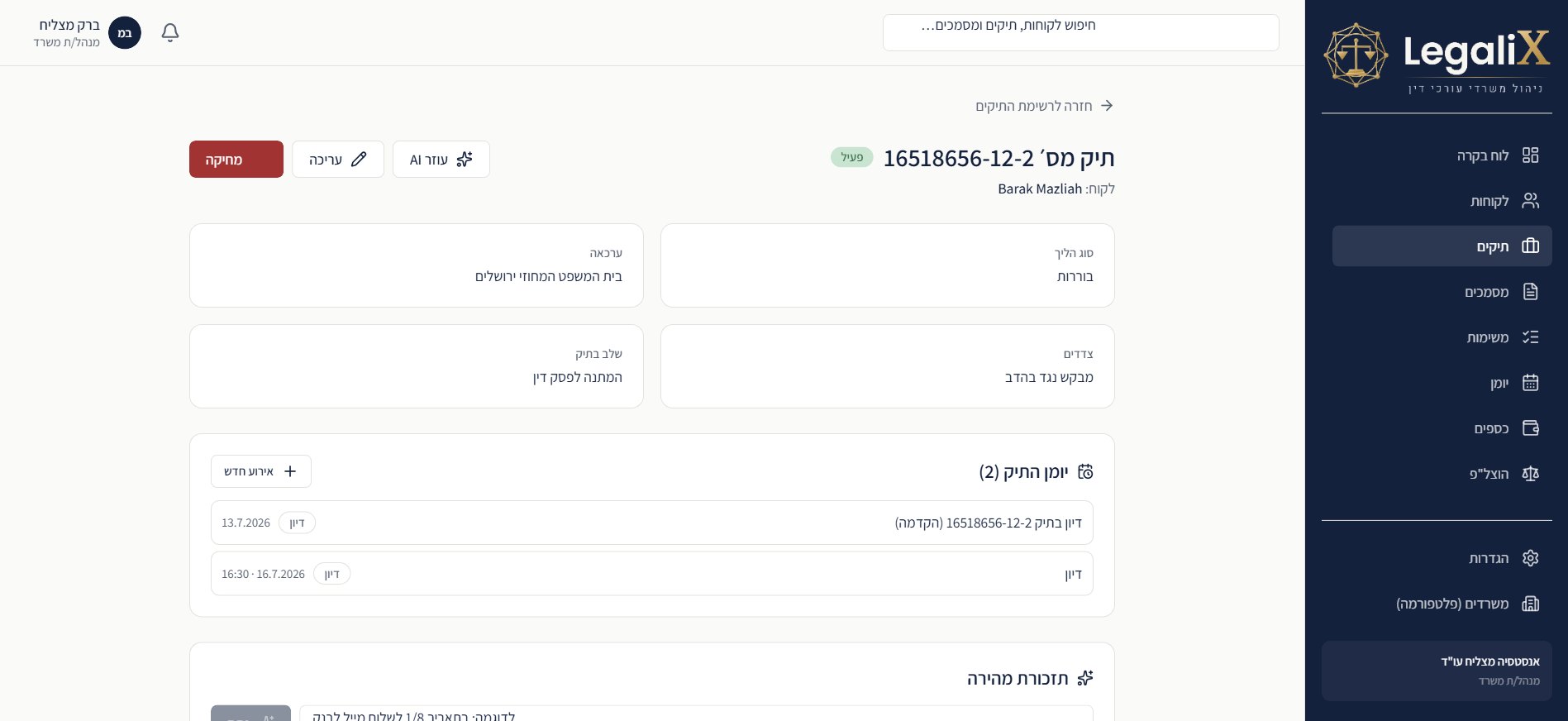Open משימות sidebar item
Image resolution: width=1568 pixels, height=721 pixels.
click(x=1442, y=337)
